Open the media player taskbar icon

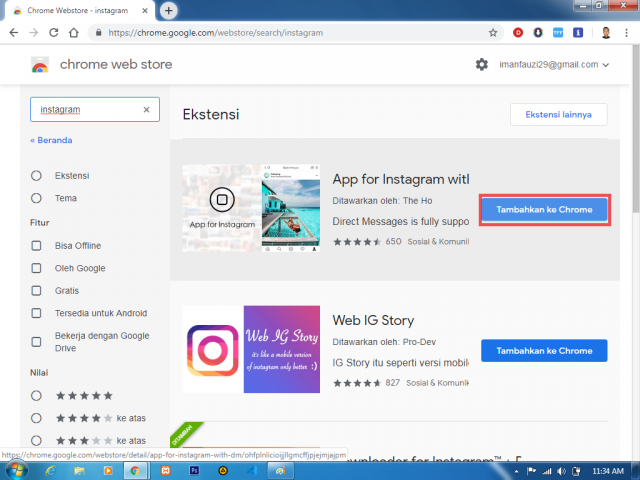click(108, 471)
